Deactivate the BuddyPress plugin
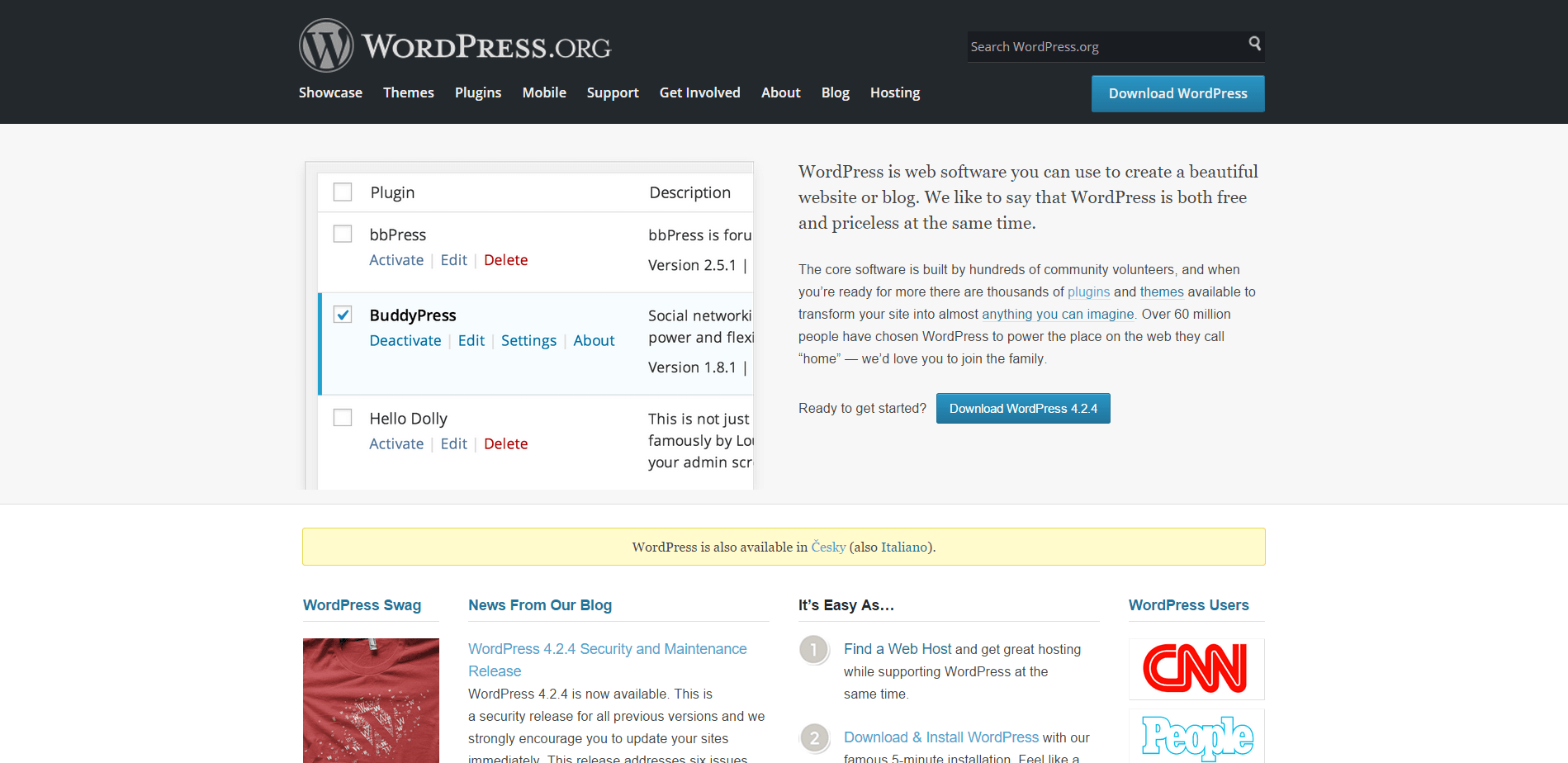This screenshot has height=763, width=1568. pos(405,340)
